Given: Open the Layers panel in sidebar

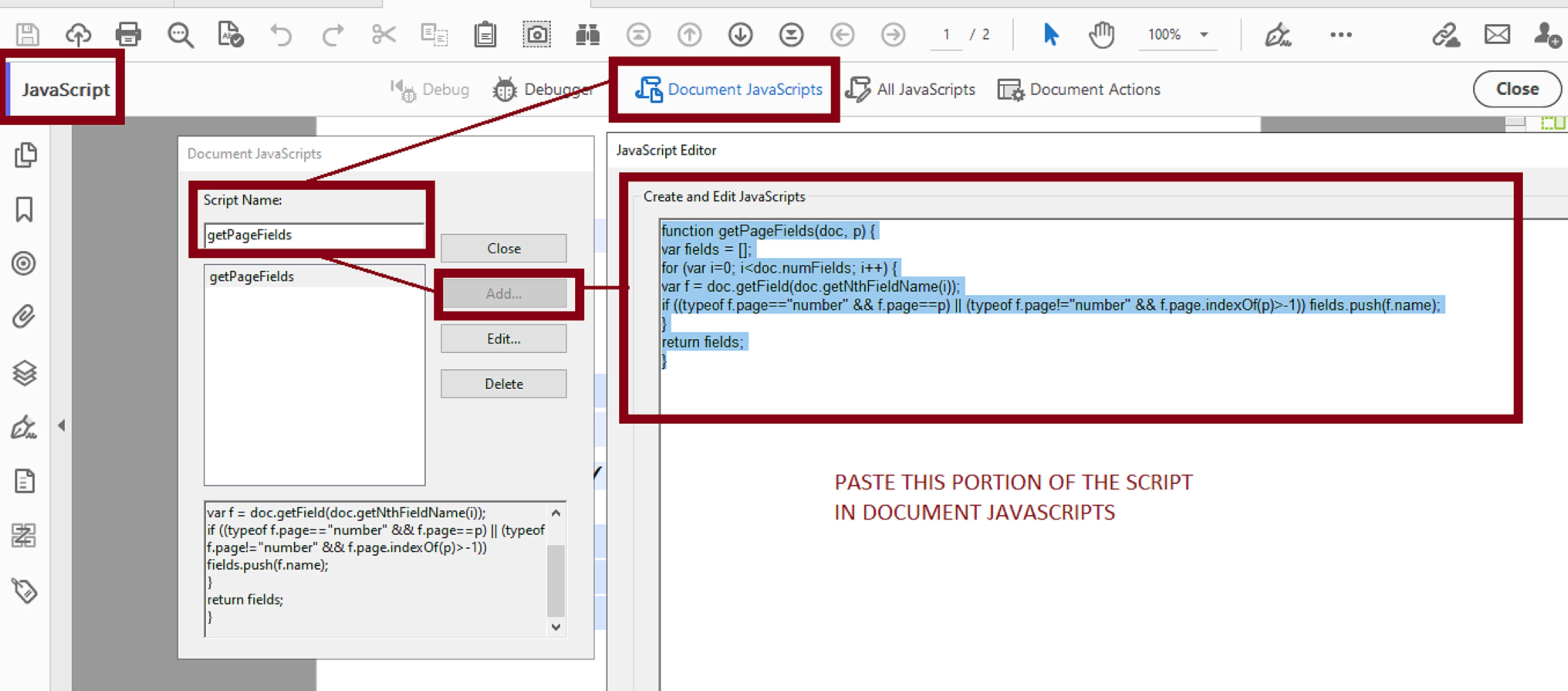Looking at the screenshot, I should [24, 372].
